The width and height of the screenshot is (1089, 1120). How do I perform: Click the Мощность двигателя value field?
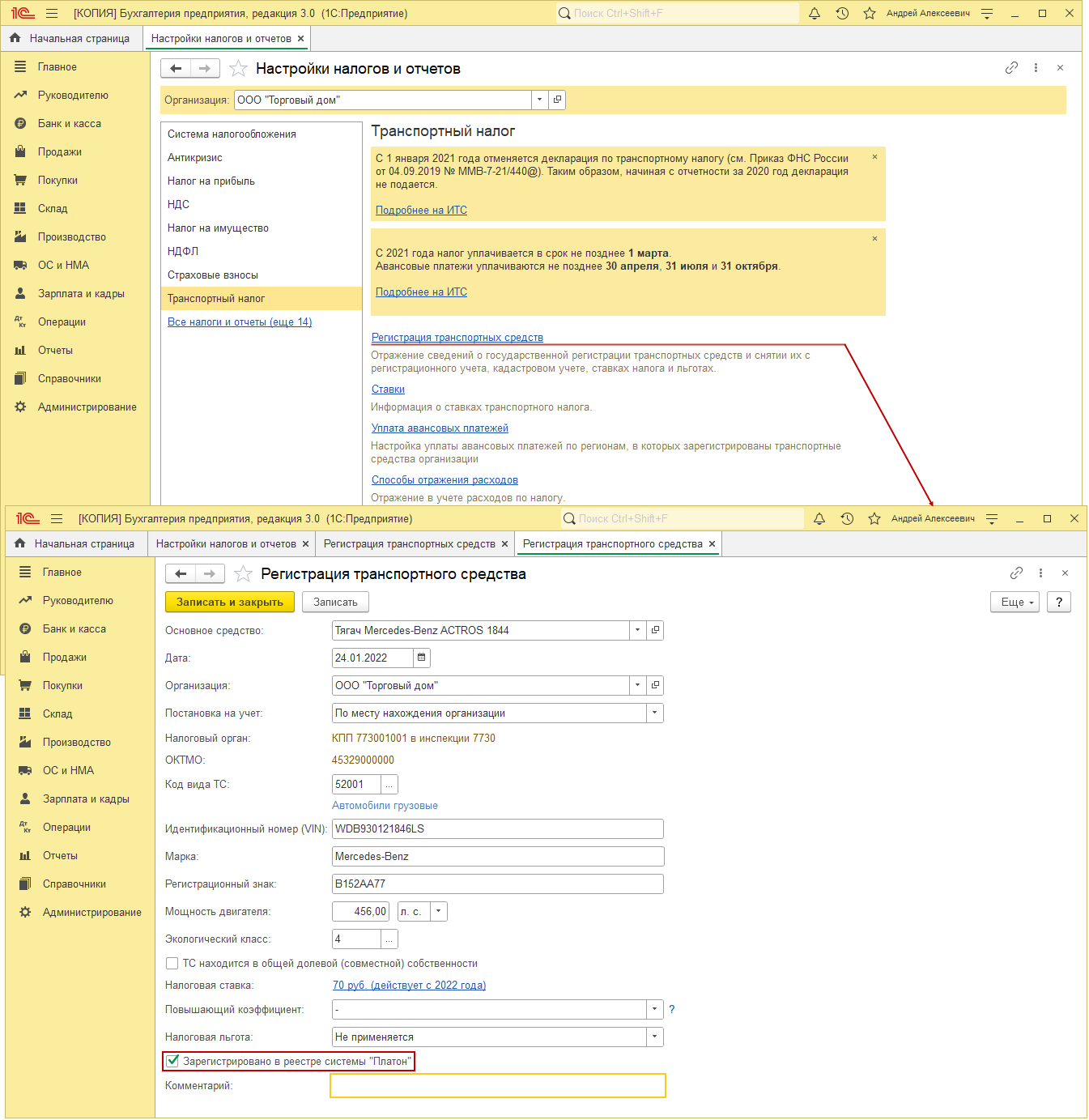pyautogui.click(x=360, y=911)
